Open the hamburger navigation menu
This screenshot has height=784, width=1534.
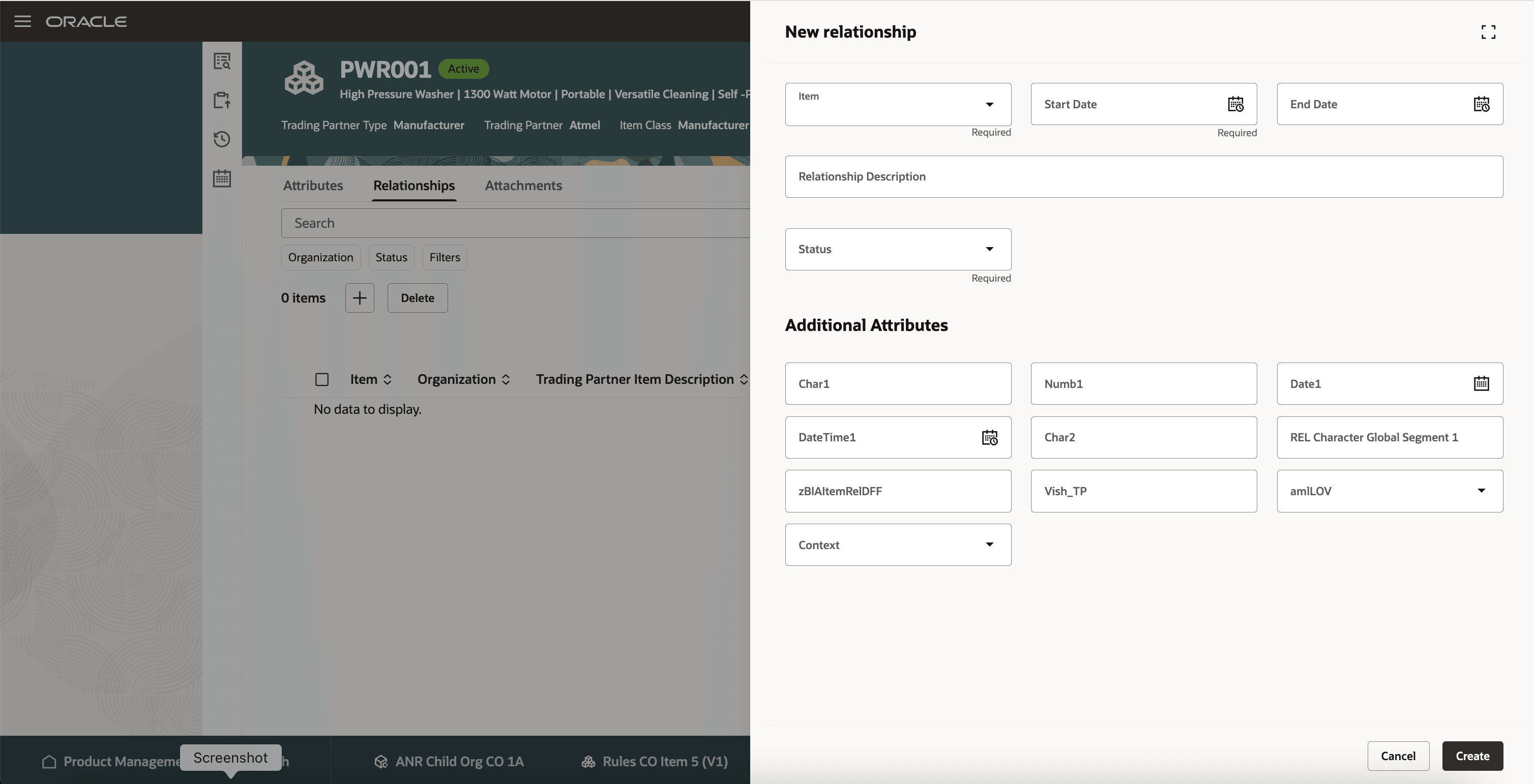tap(22, 21)
